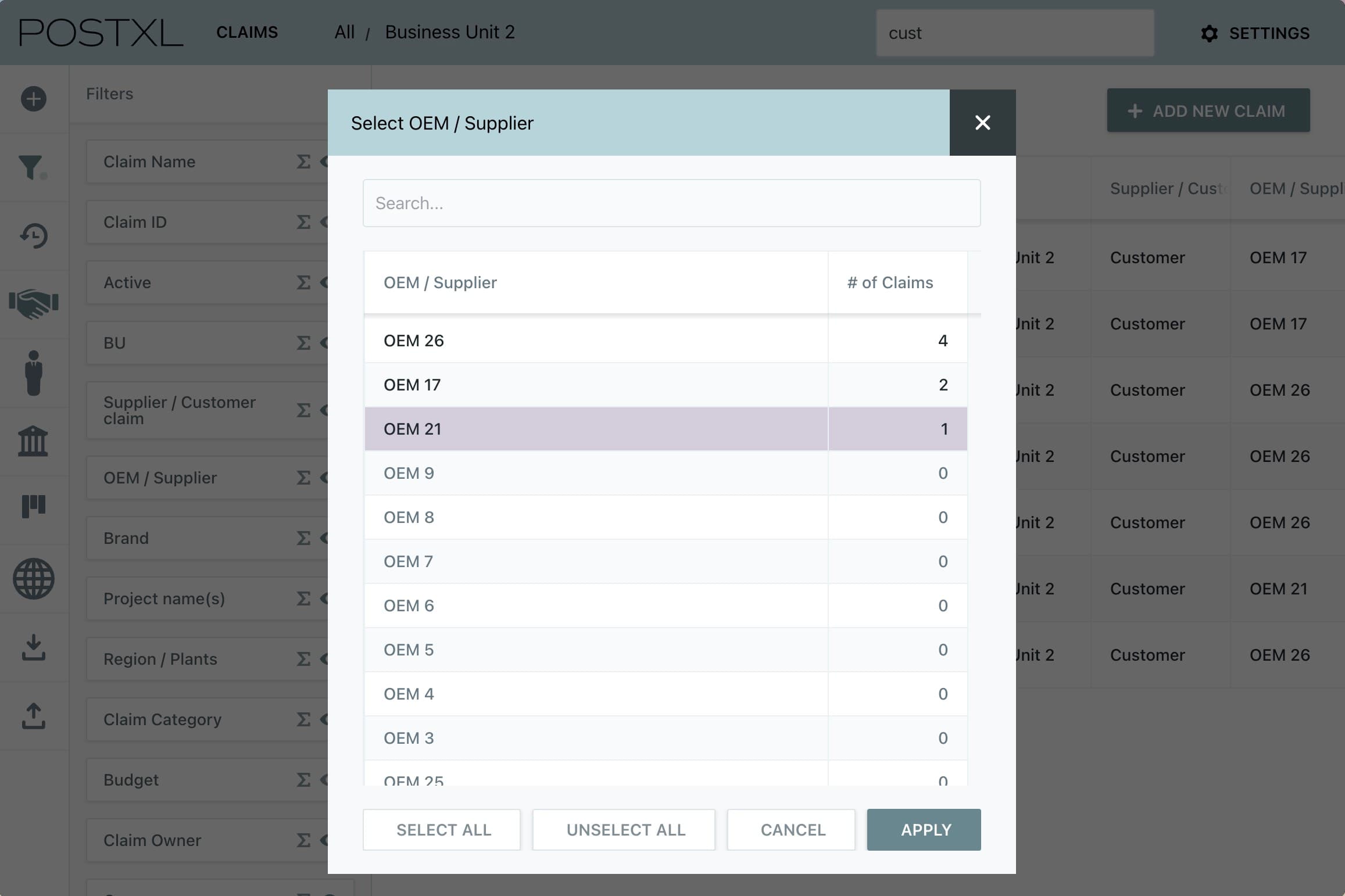This screenshot has width=1345, height=896.
Task: Open the bank building sidebar icon
Action: point(33,442)
